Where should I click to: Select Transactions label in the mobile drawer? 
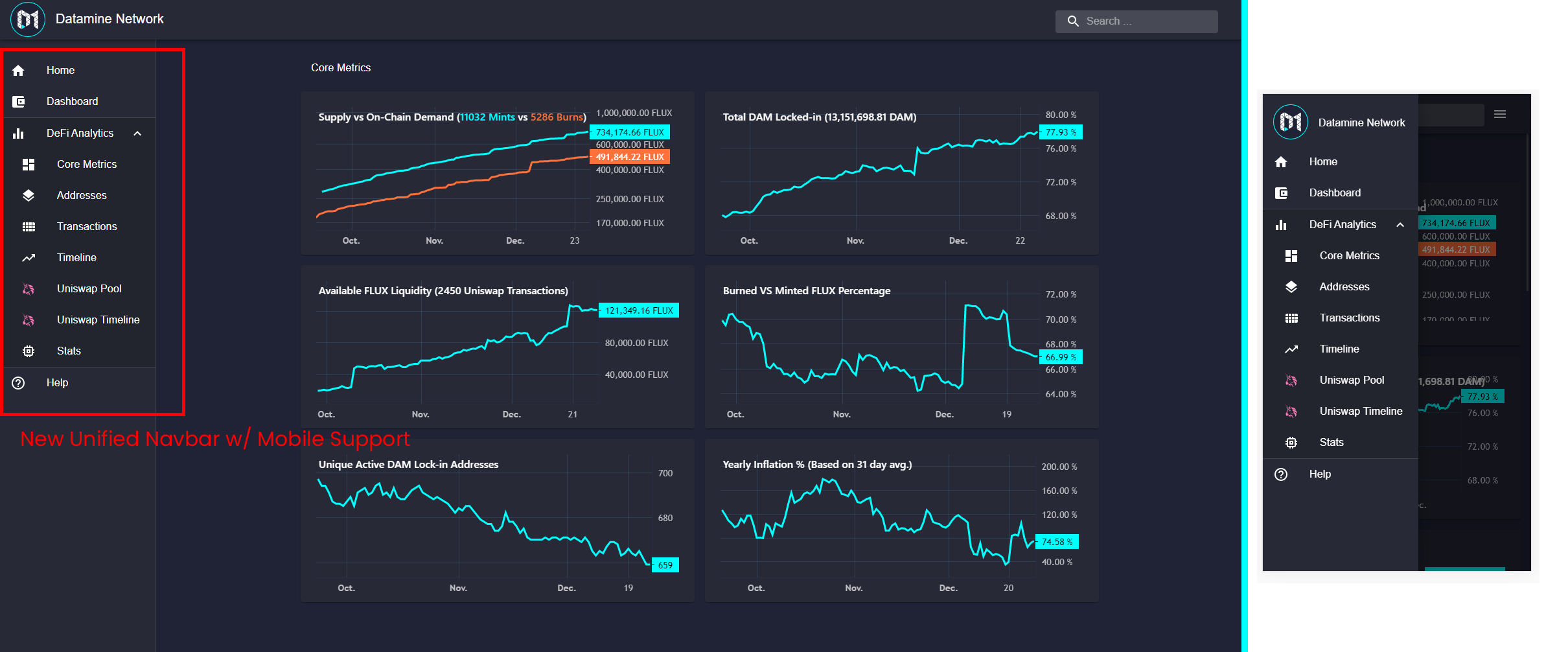(1350, 318)
